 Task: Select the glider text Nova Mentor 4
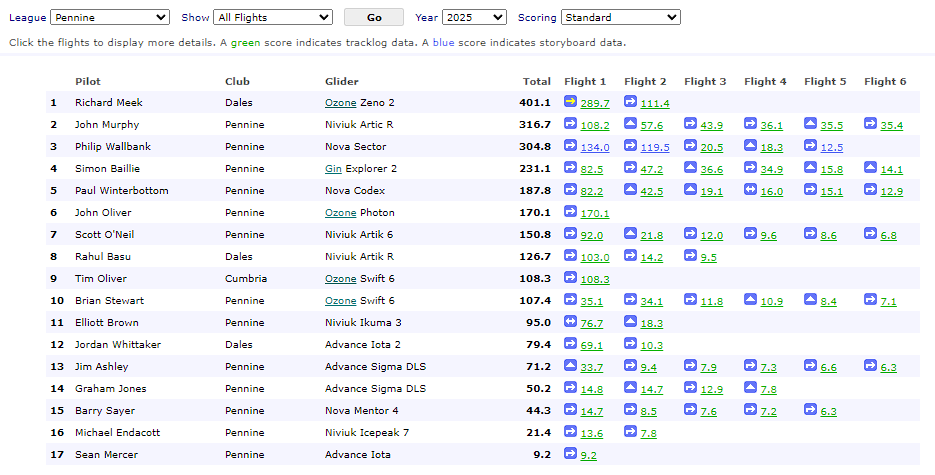click(x=361, y=411)
